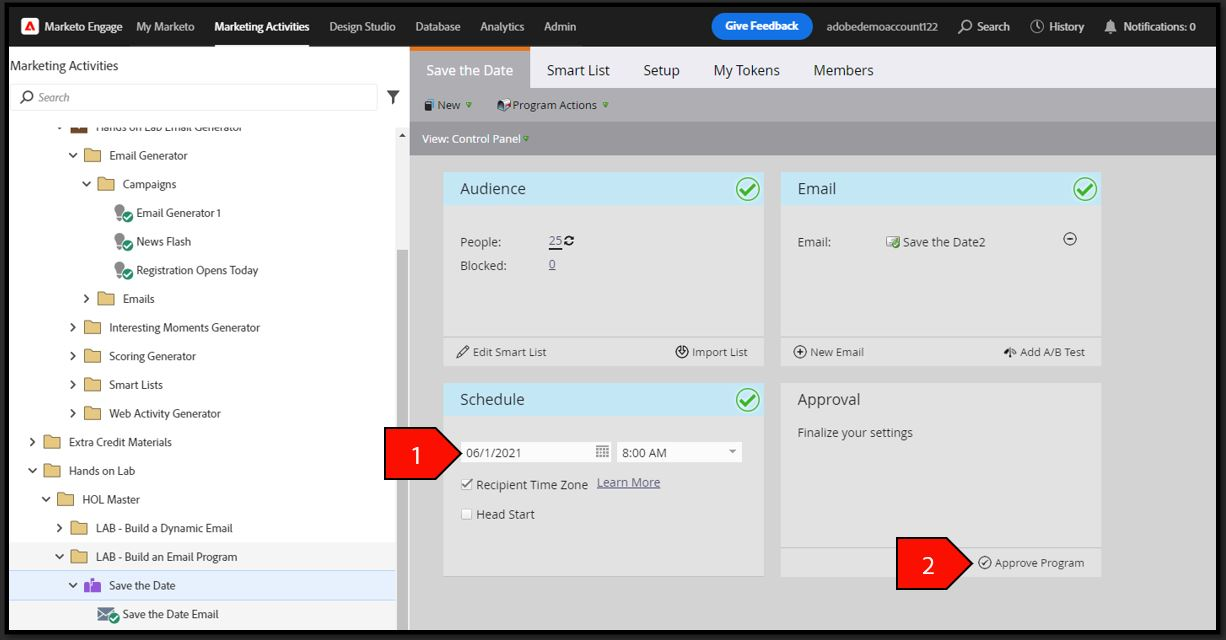Click the Email Generator 1 campaign icon
1226x640 pixels.
[123, 213]
